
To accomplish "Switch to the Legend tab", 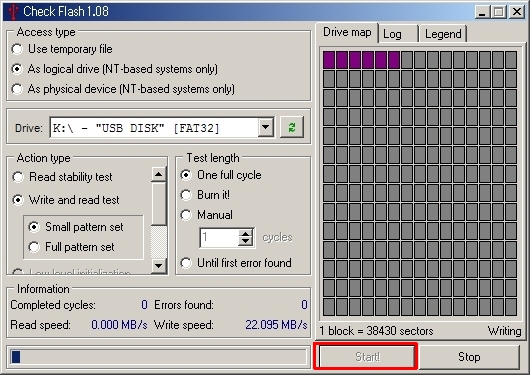I will click(x=443, y=34).
